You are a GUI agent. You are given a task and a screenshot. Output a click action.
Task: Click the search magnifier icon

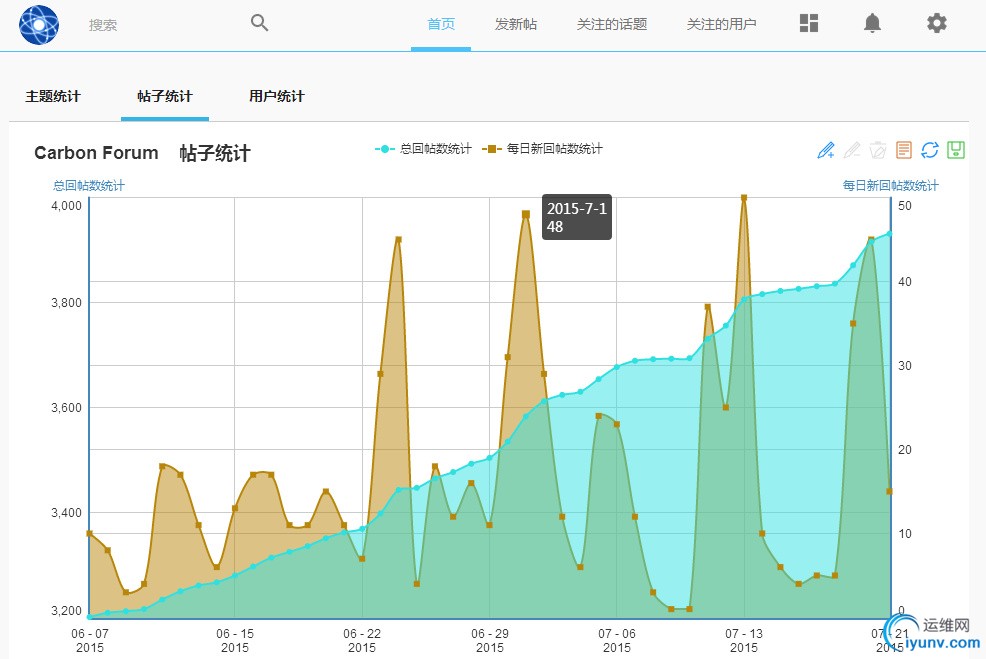tap(259, 23)
